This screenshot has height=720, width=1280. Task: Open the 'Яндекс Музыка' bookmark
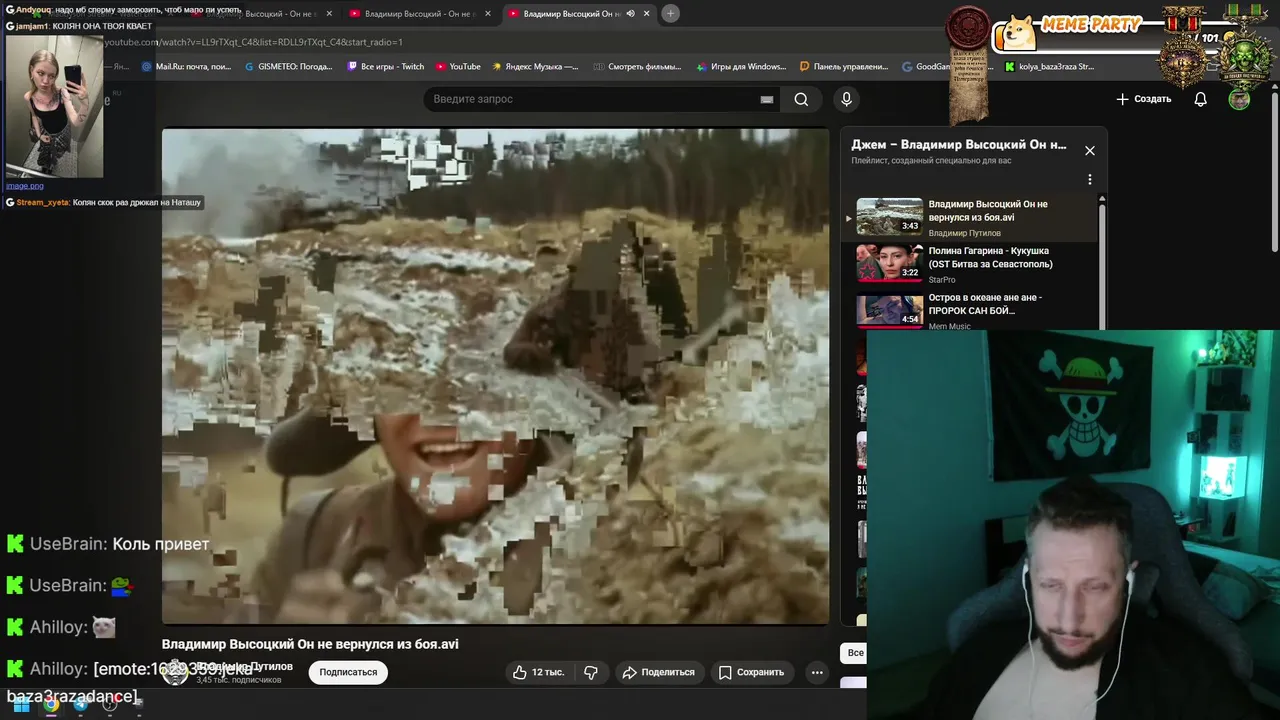point(534,67)
